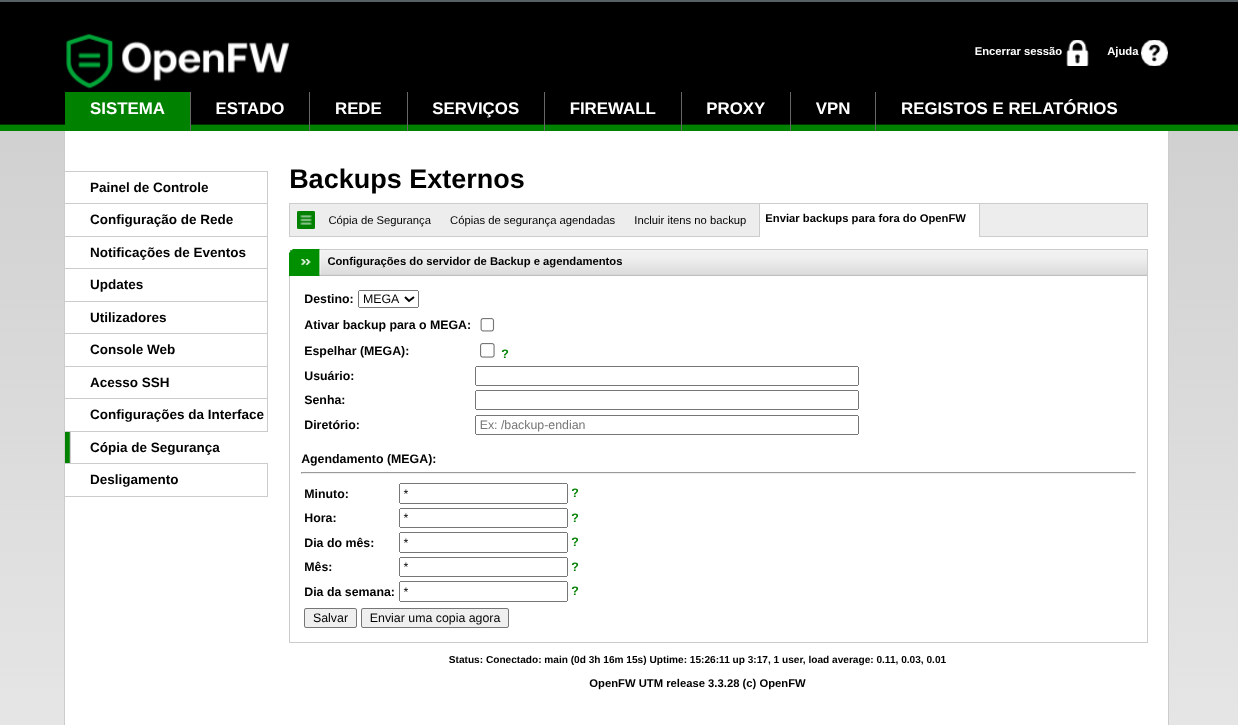The image size is (1238, 725).
Task: Click the padlock icon to end session
Action: [x=1077, y=53]
